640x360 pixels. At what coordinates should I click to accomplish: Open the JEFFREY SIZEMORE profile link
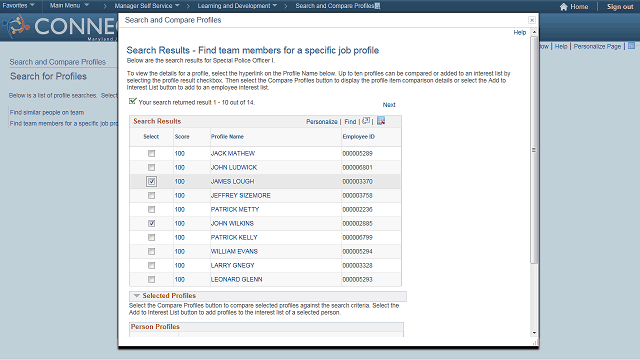(x=240, y=196)
